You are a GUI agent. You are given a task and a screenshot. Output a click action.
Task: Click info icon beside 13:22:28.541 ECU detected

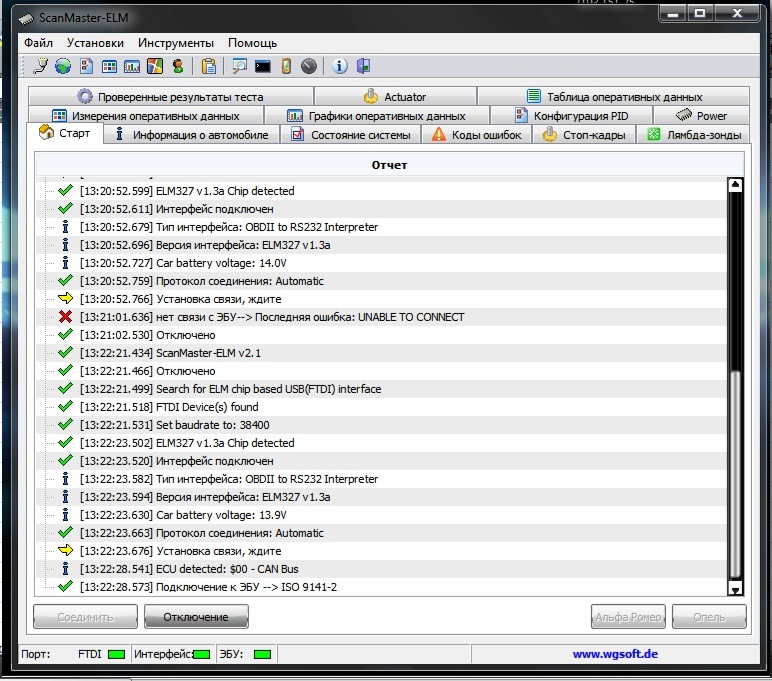click(65, 569)
